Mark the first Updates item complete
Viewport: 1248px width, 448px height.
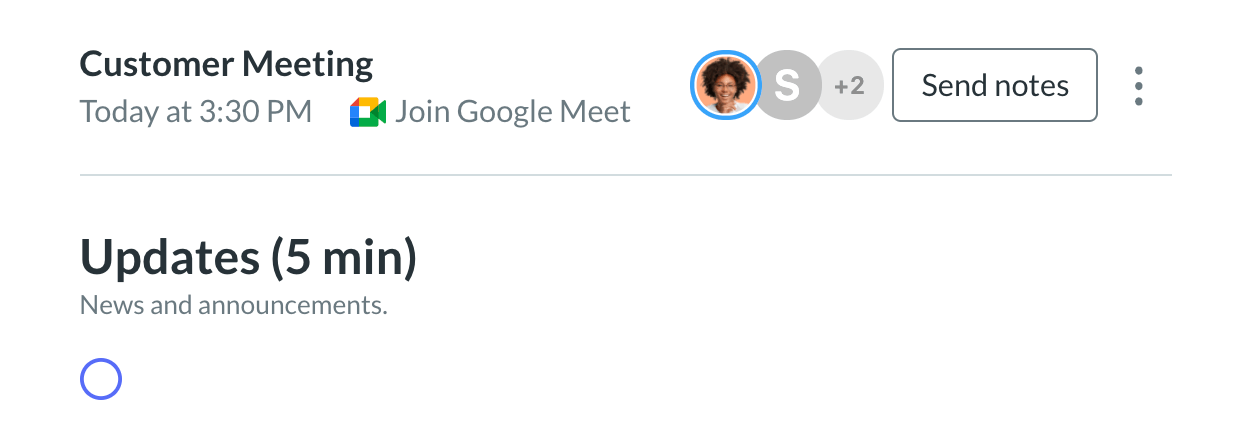tap(101, 379)
